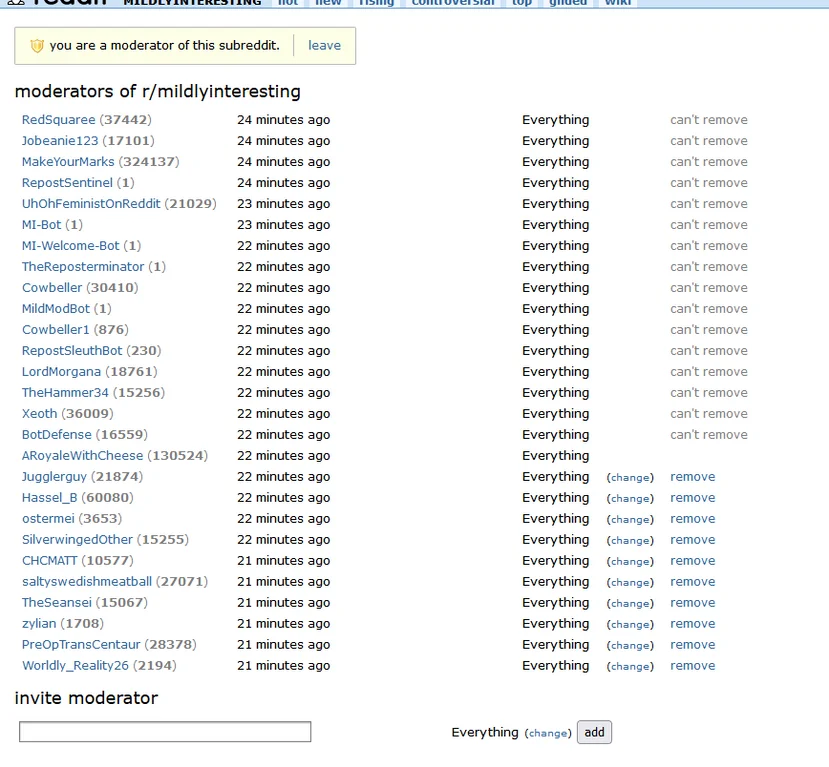The image size is (829, 767).
Task: Change permissions for CHCMATT
Action: point(630,562)
